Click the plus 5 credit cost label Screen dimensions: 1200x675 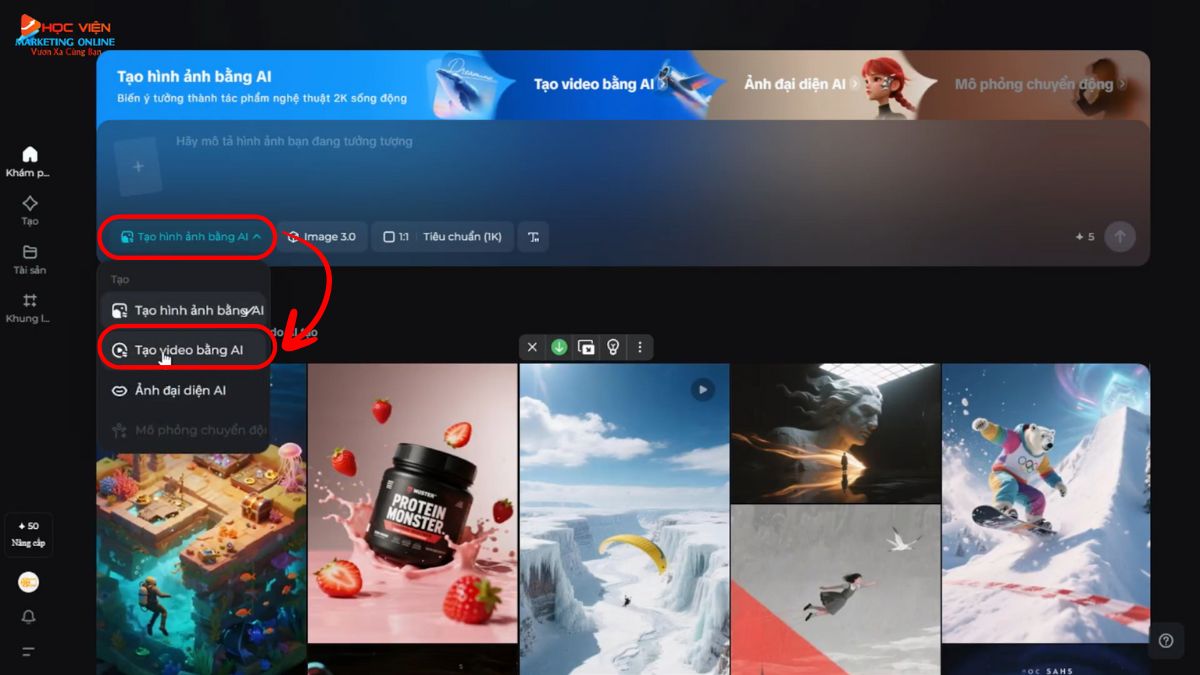click(1085, 237)
